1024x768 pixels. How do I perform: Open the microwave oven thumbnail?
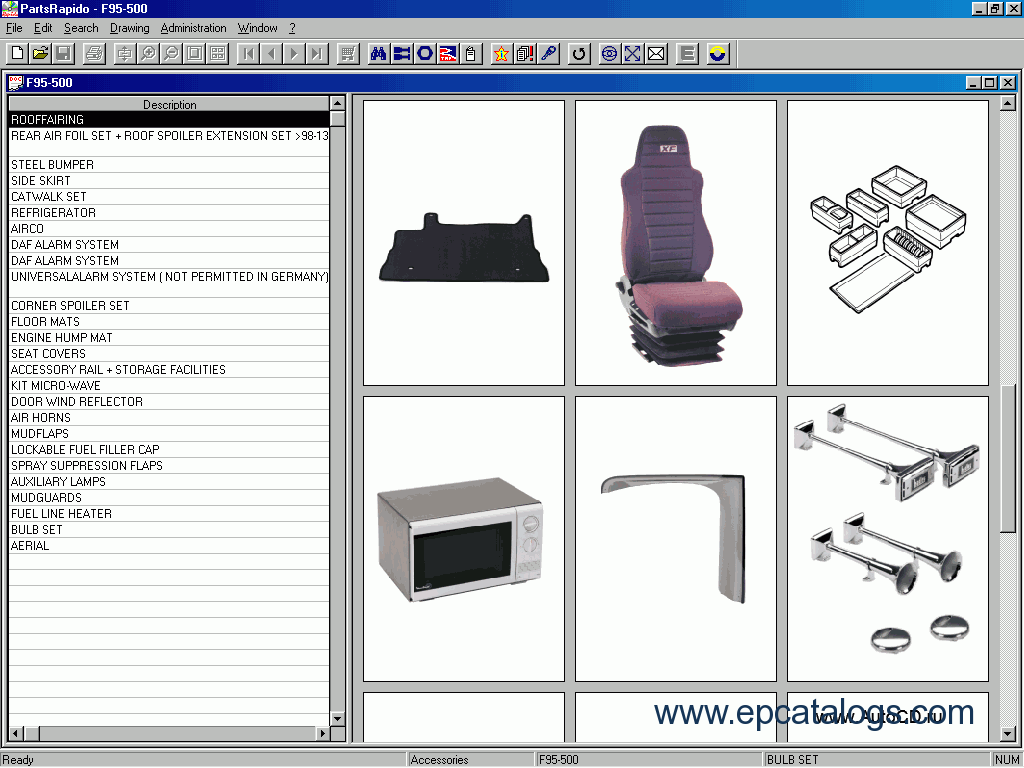pos(464,539)
